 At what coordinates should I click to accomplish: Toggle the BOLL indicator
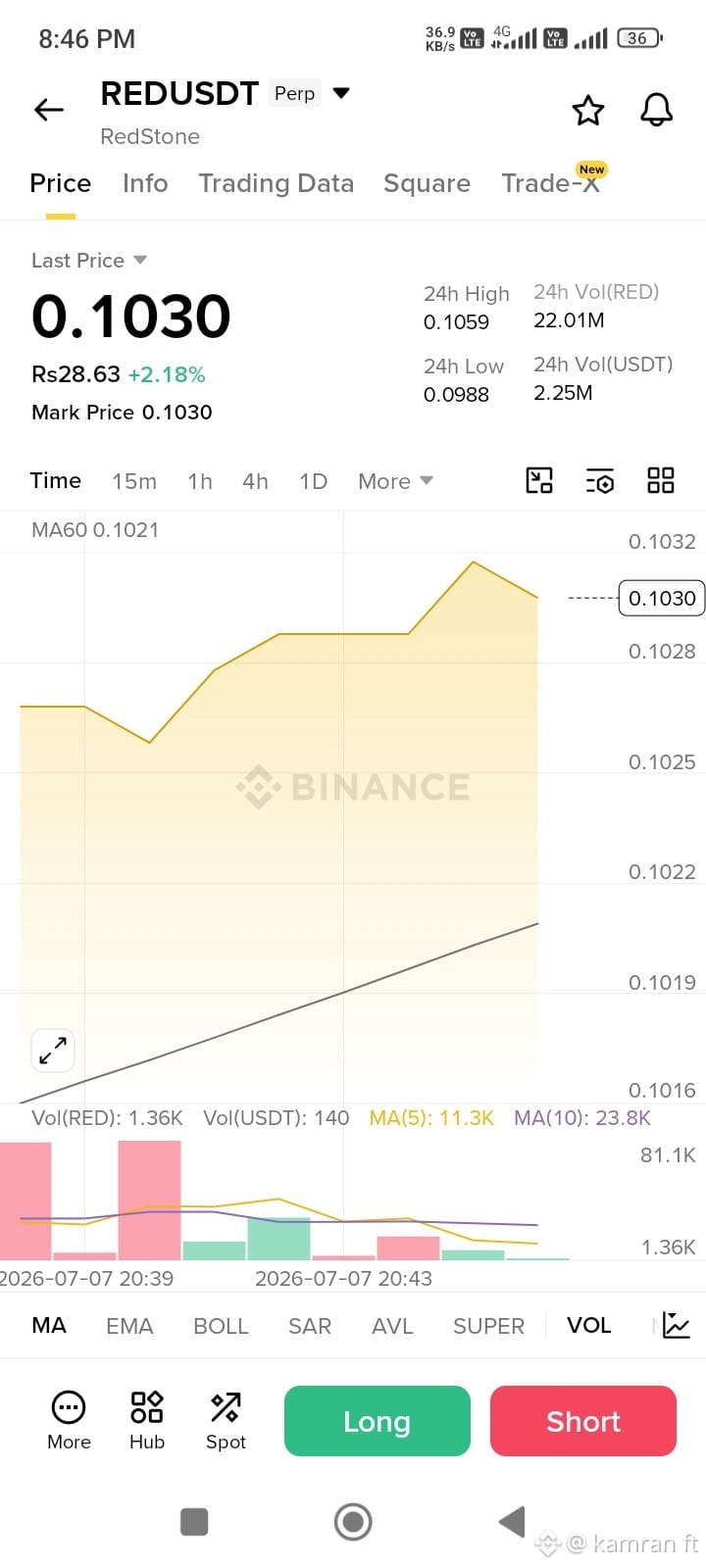point(221,1326)
